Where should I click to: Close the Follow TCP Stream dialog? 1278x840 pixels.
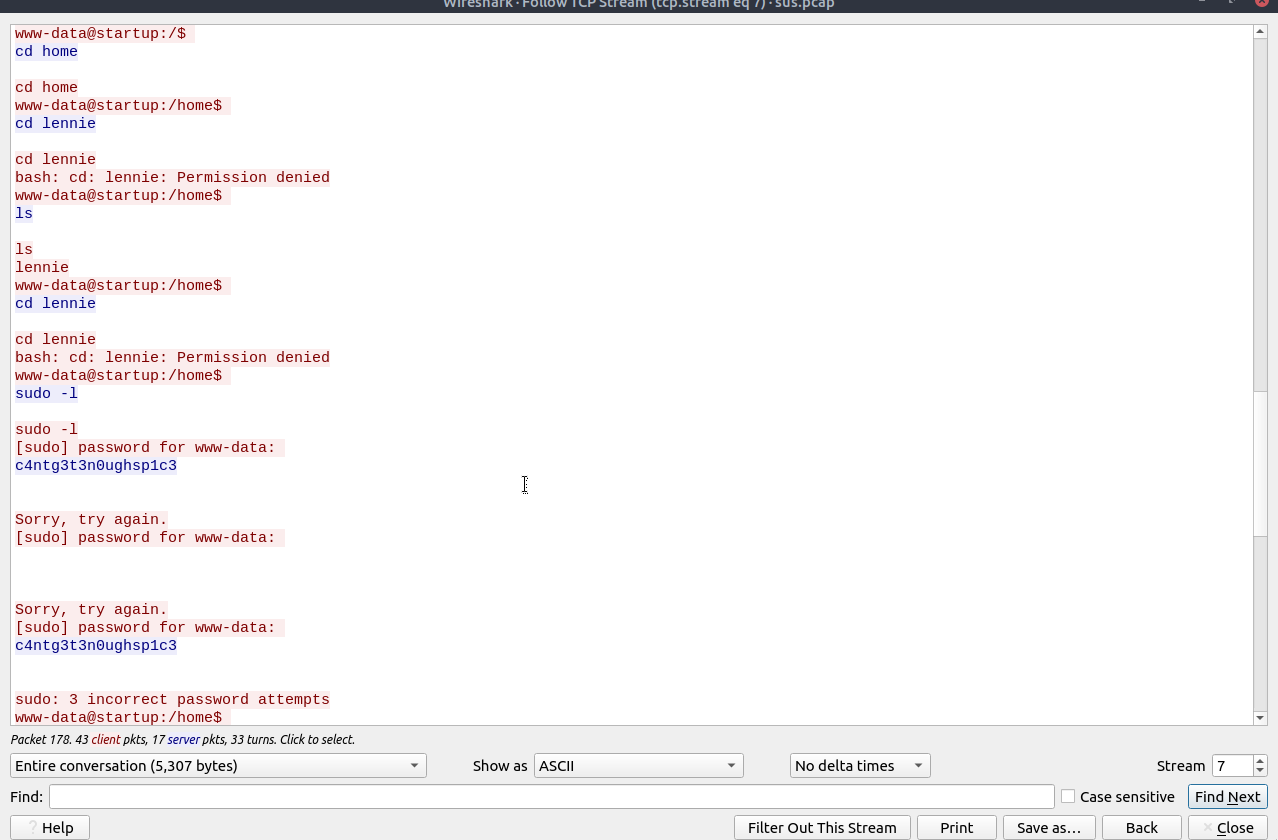point(1227,827)
